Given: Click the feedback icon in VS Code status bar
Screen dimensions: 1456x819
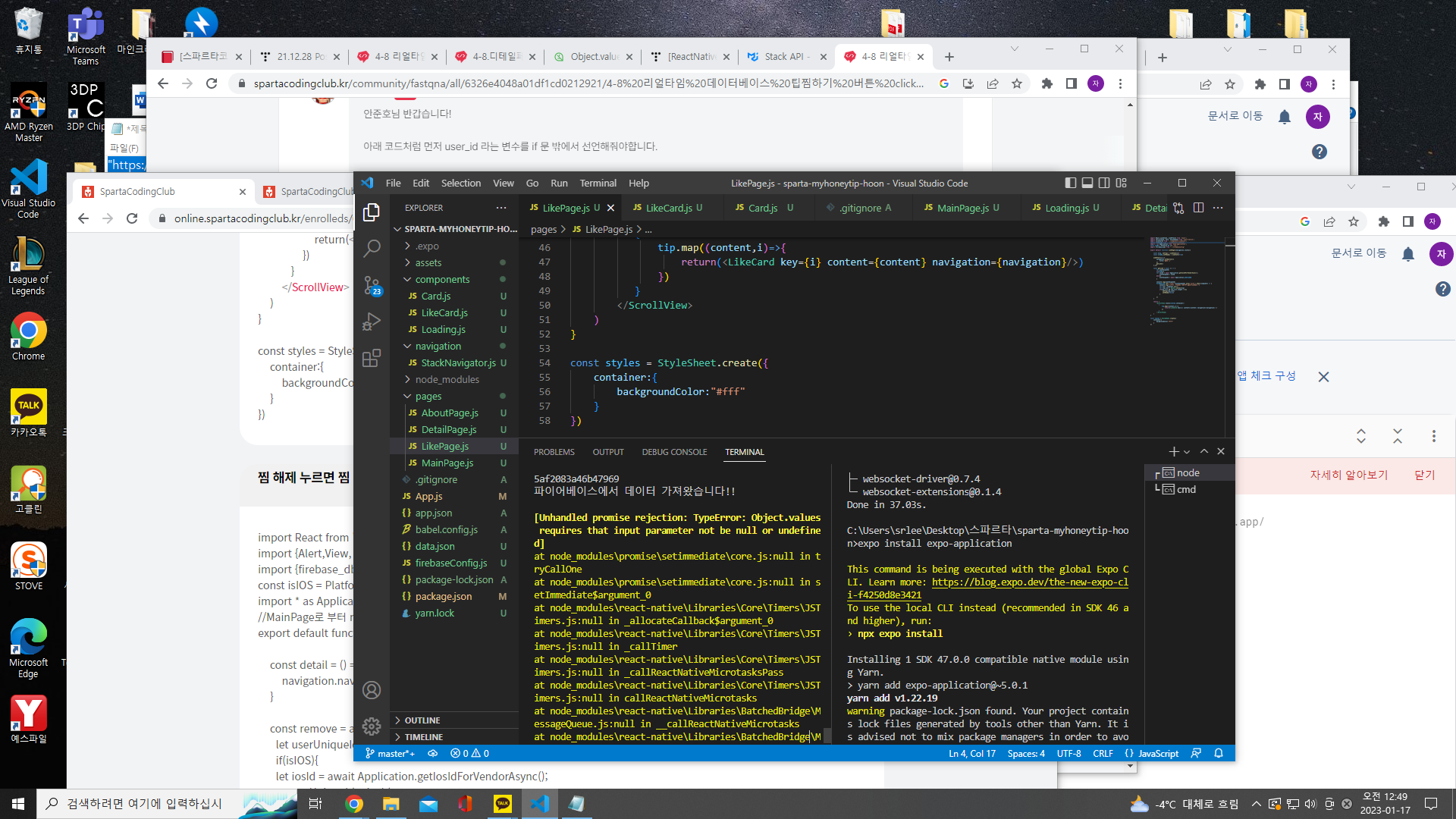Looking at the screenshot, I should click(1196, 753).
